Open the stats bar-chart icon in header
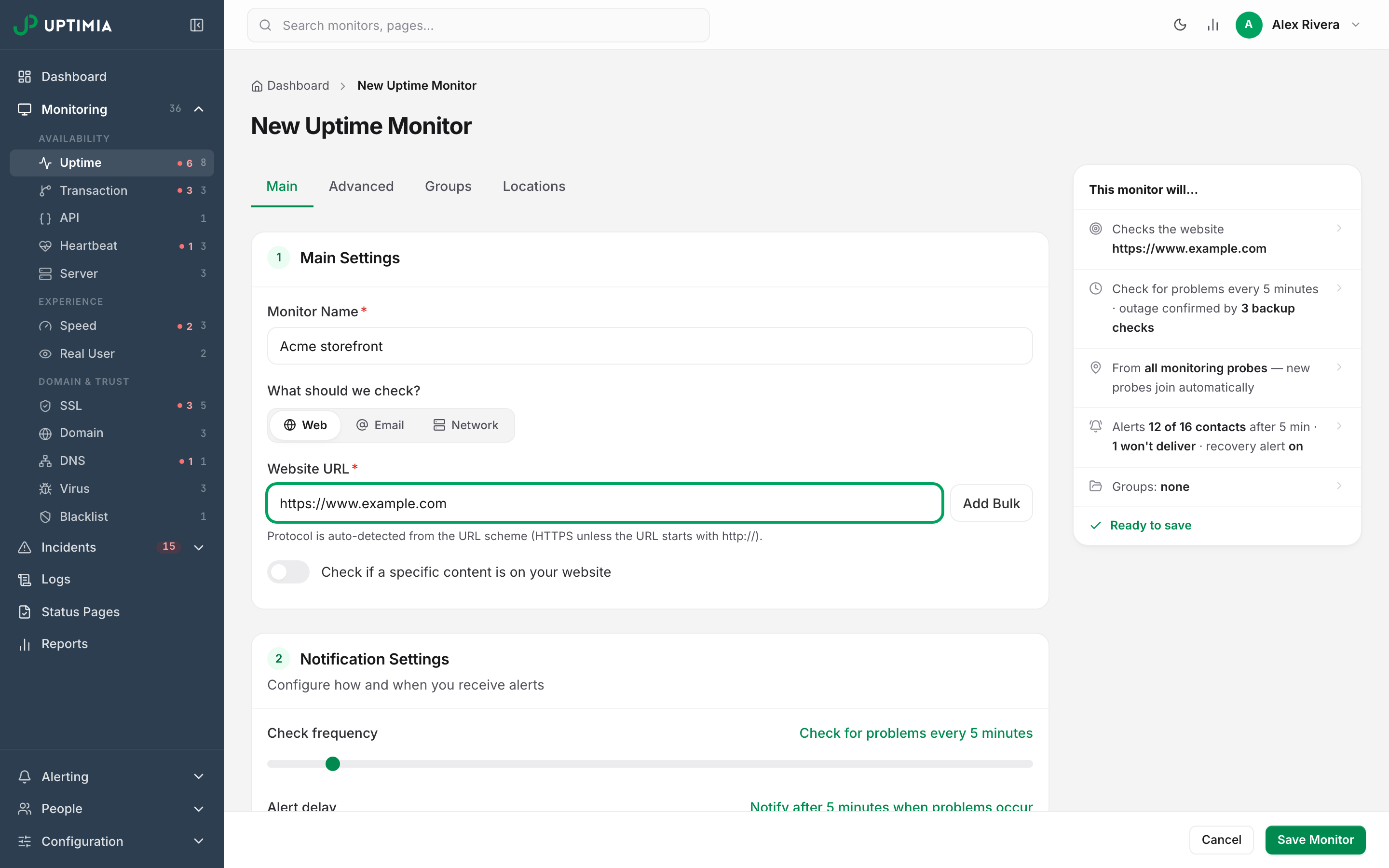 coord(1212,25)
